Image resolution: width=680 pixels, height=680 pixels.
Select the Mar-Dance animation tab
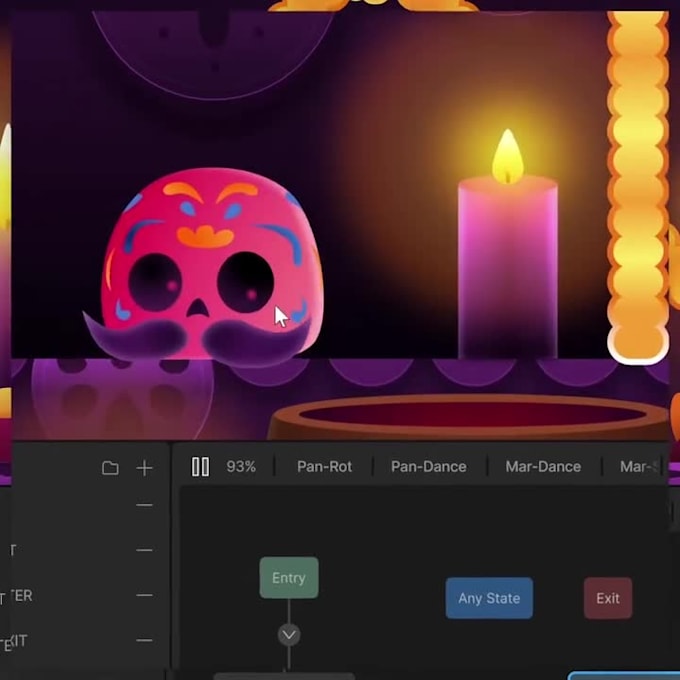(543, 467)
